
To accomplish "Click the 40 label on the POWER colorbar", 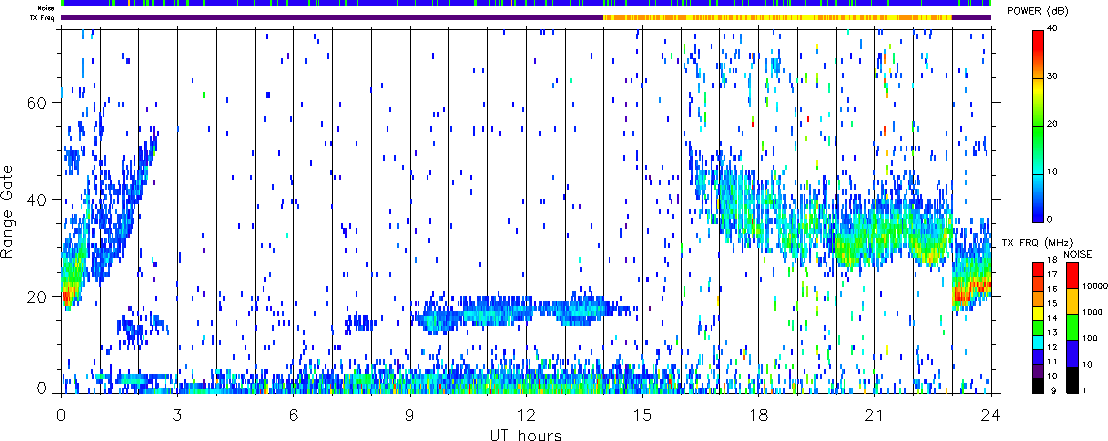I will 1054,29.
